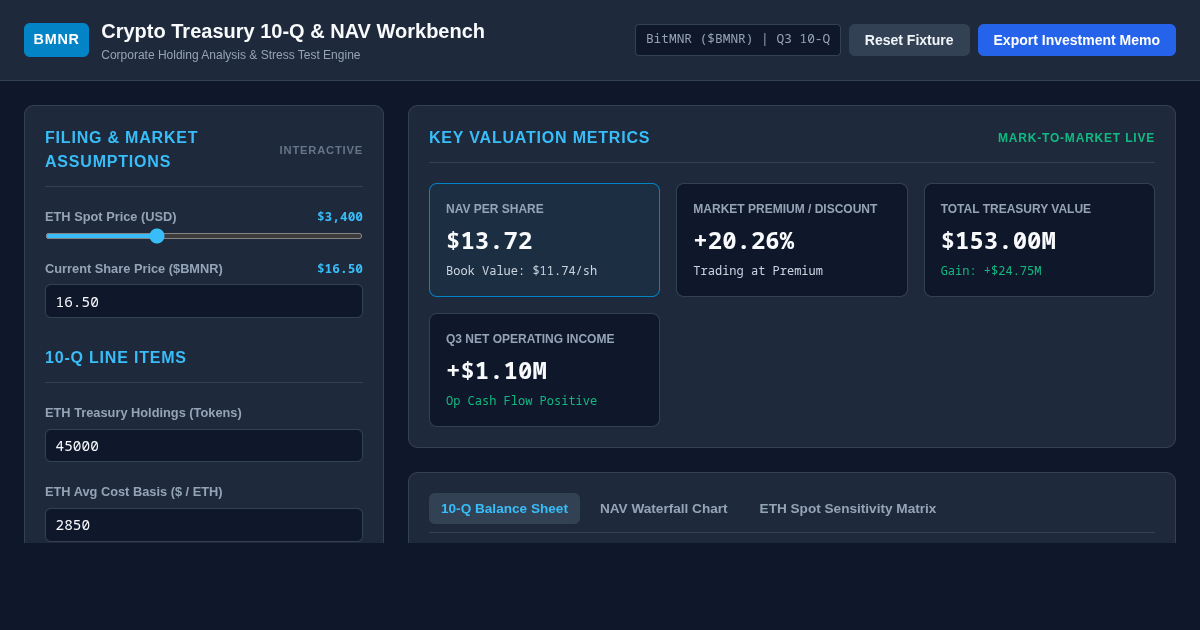
Task: Open the ETH Spot Sensitivity Matrix tab
Action: coord(848,508)
